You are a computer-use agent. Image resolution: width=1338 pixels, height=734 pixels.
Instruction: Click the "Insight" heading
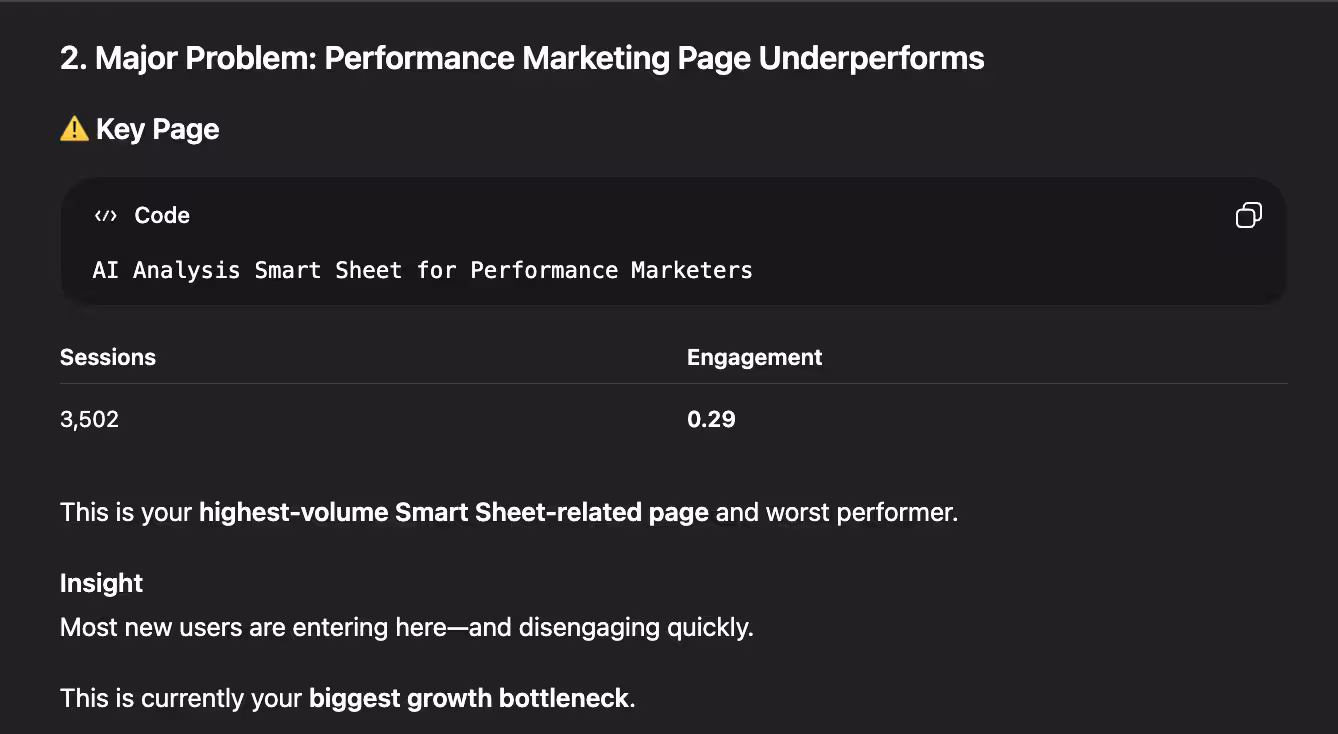click(101, 583)
